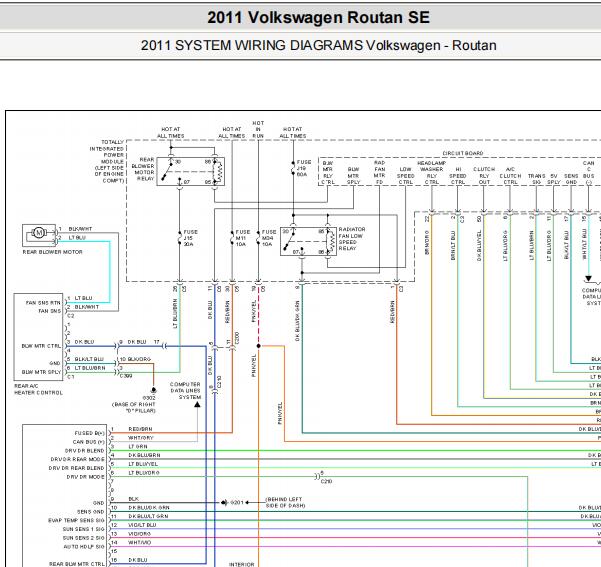This screenshot has height=567, width=601.
Task: Click the upward arrow below Computer Data Lines System
Action: point(197,404)
